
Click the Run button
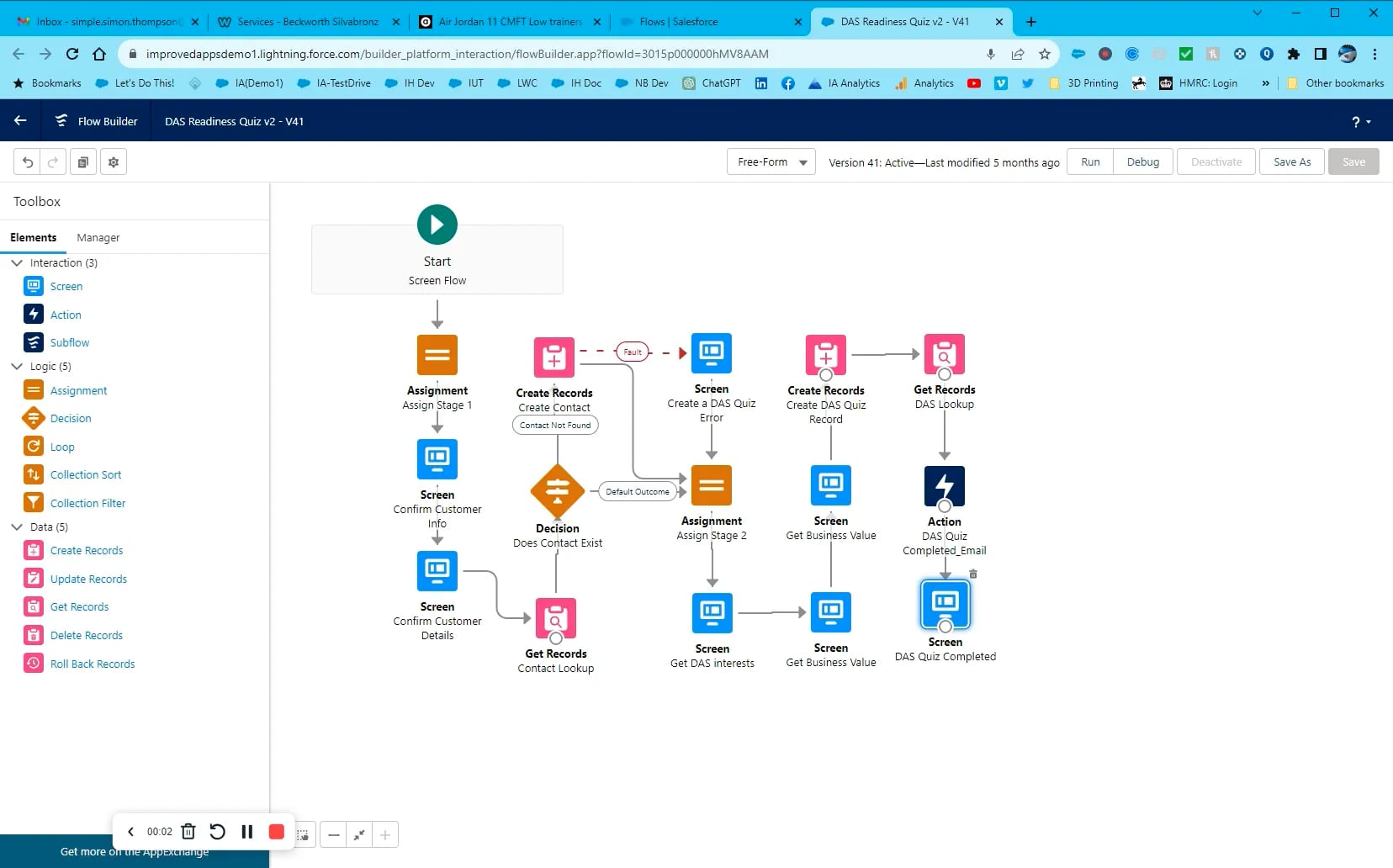click(x=1090, y=162)
